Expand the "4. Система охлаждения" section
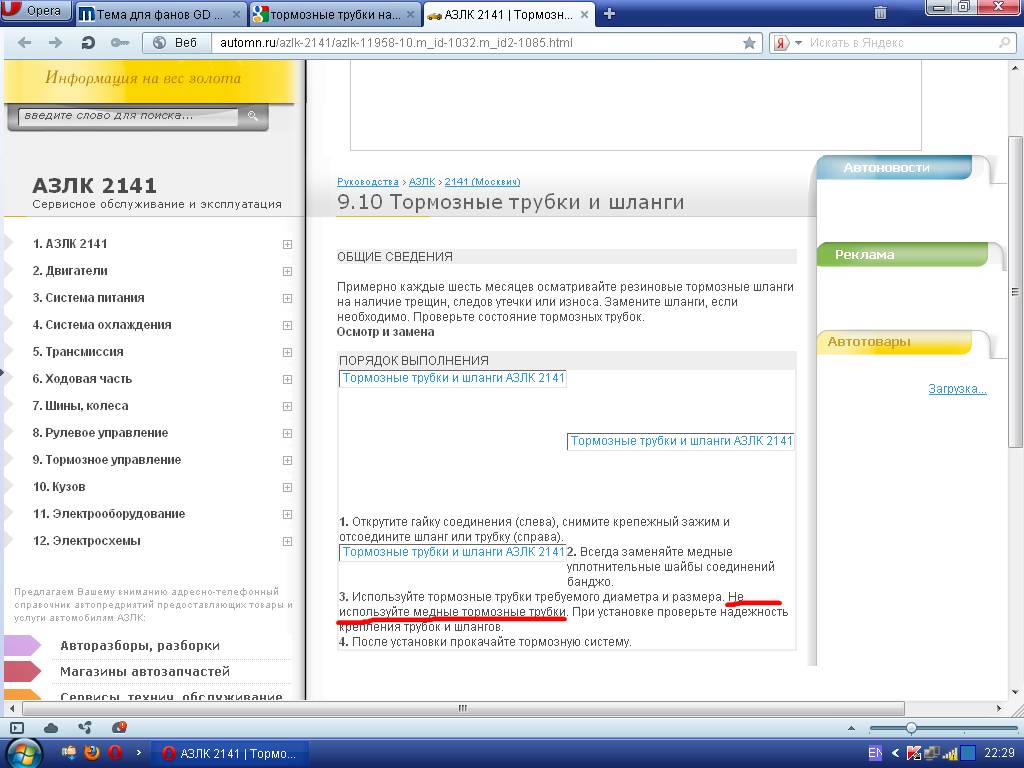The width and height of the screenshot is (1024, 768). pyautogui.click(x=287, y=325)
